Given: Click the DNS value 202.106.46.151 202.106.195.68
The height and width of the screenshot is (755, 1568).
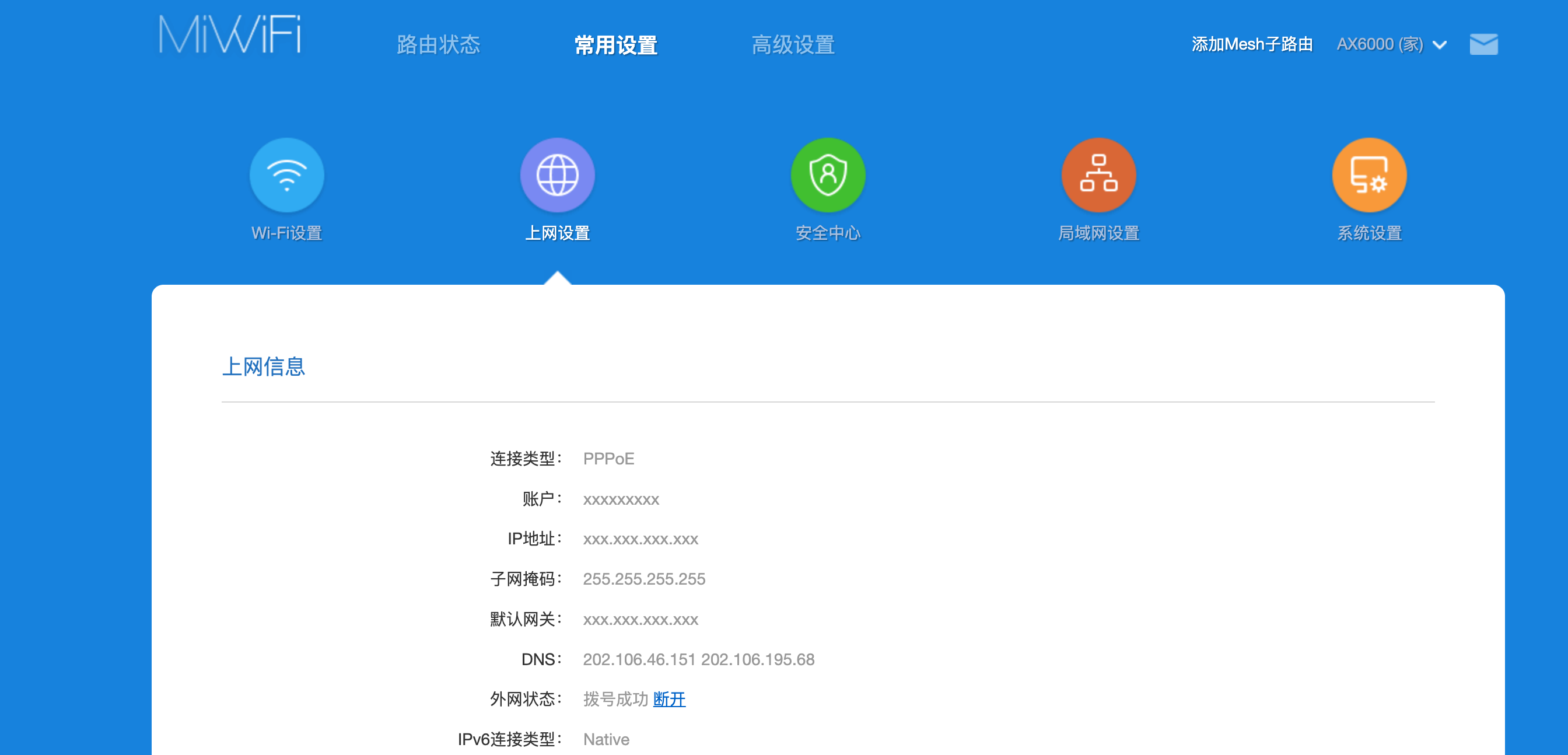Looking at the screenshot, I should coord(698,659).
